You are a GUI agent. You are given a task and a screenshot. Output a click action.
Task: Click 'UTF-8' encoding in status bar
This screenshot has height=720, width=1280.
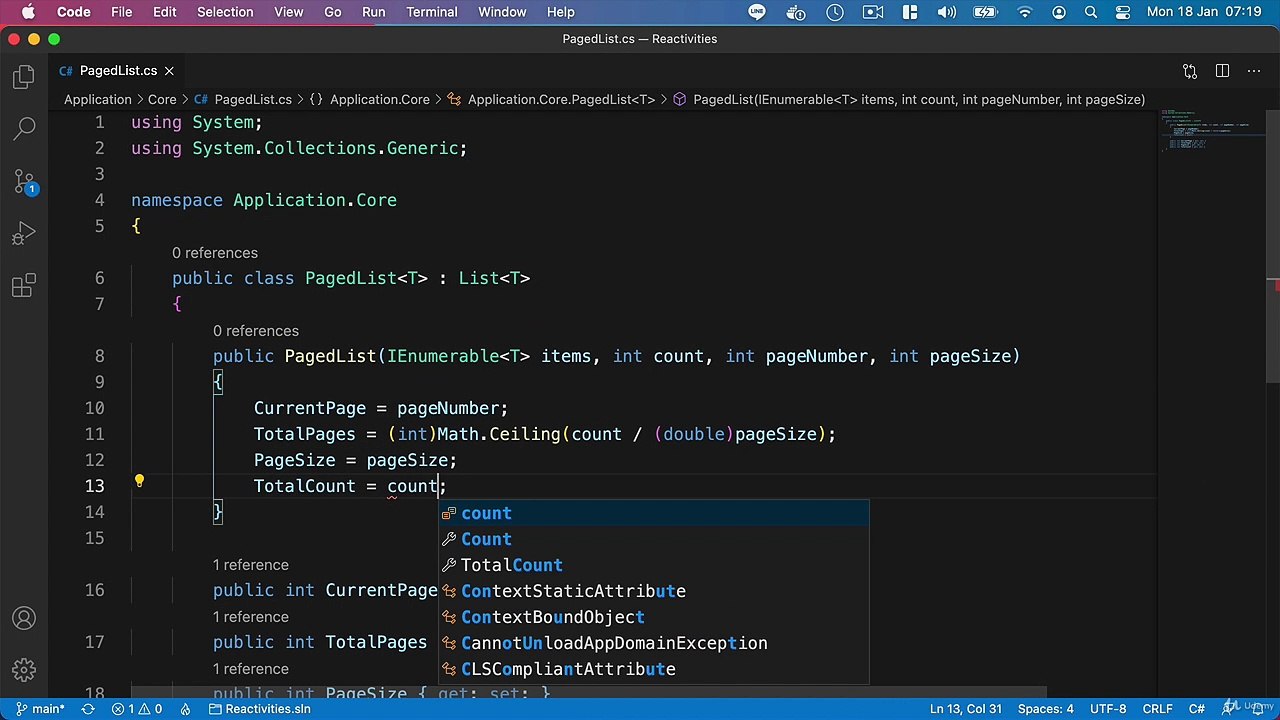pos(1108,709)
